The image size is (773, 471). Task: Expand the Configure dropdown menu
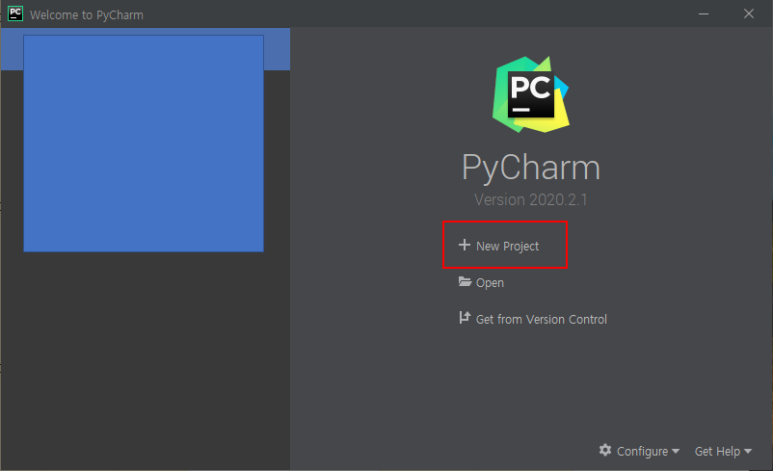[648, 451]
